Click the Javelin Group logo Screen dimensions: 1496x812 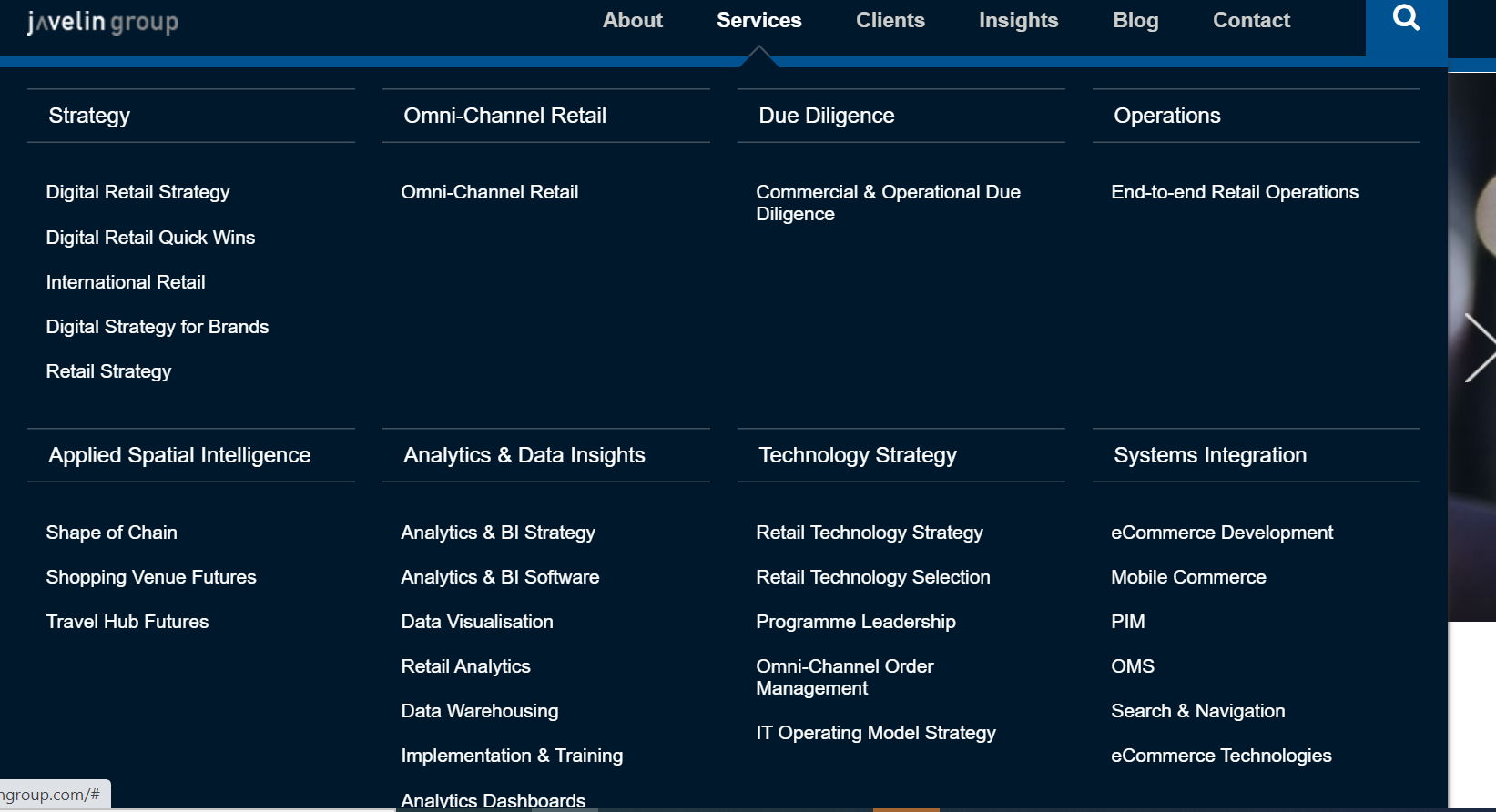[x=103, y=22]
